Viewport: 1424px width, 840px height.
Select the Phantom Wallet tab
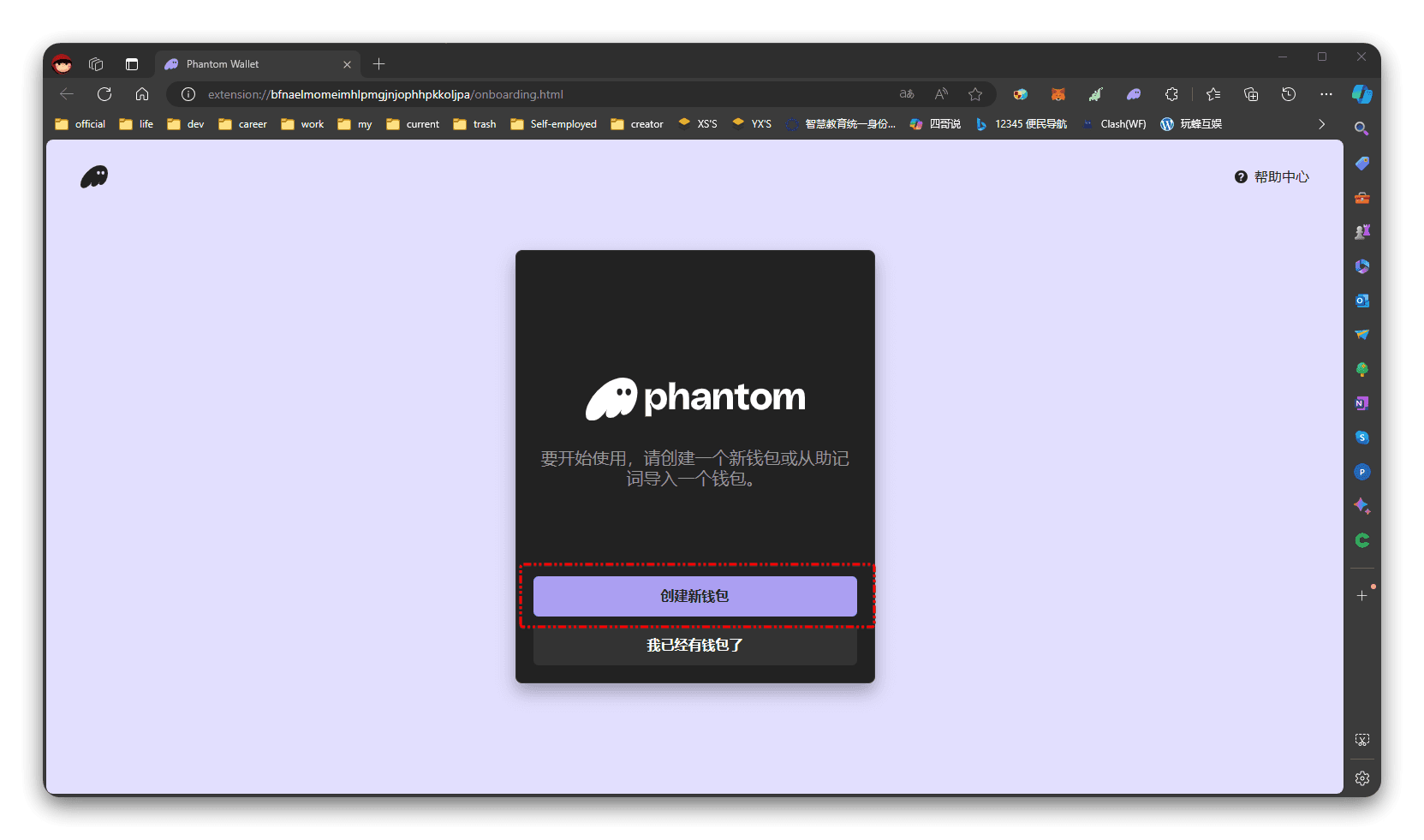click(257, 64)
